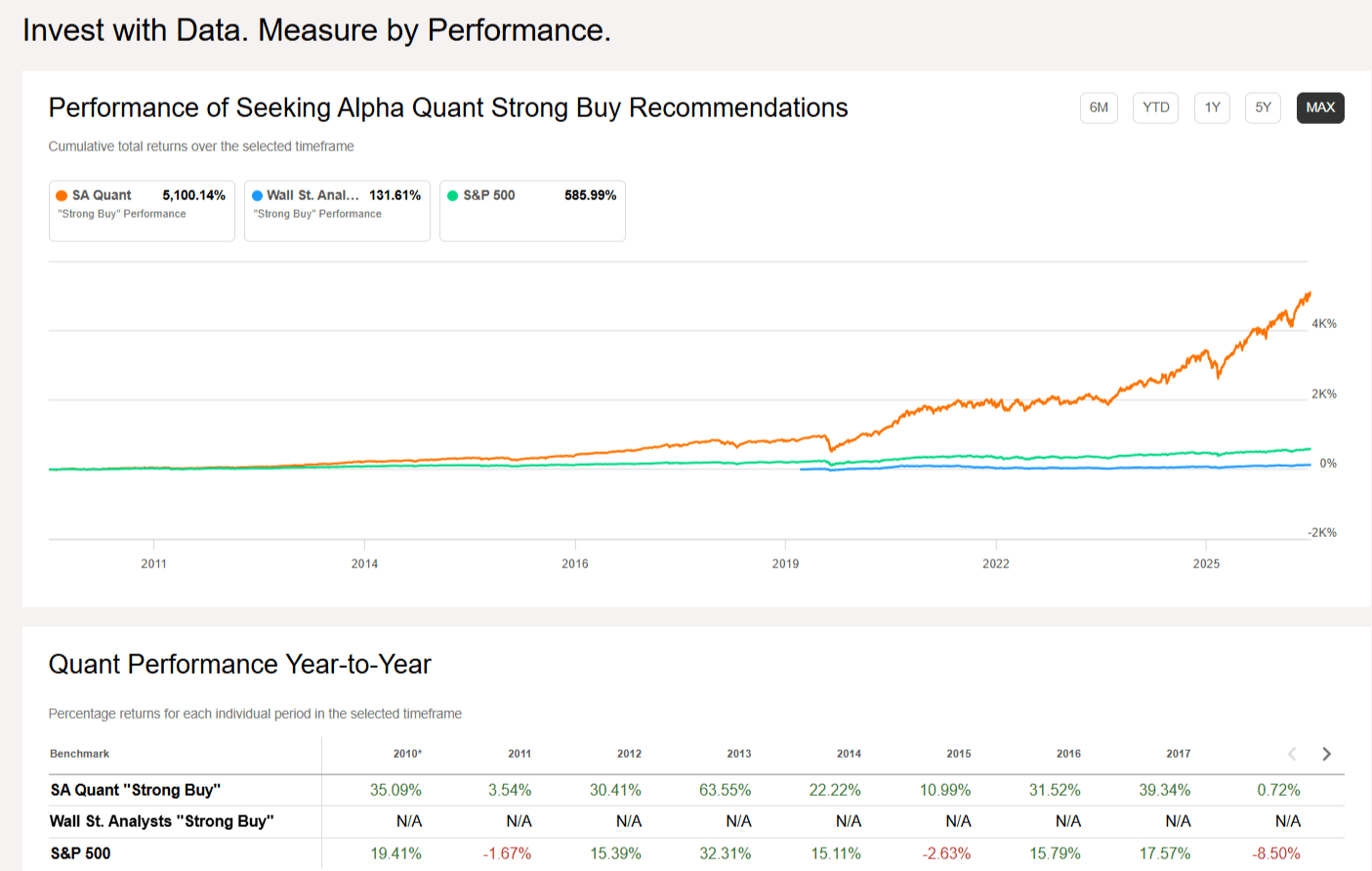
Task: Toggle the S&P 500 legend card
Action: click(532, 211)
